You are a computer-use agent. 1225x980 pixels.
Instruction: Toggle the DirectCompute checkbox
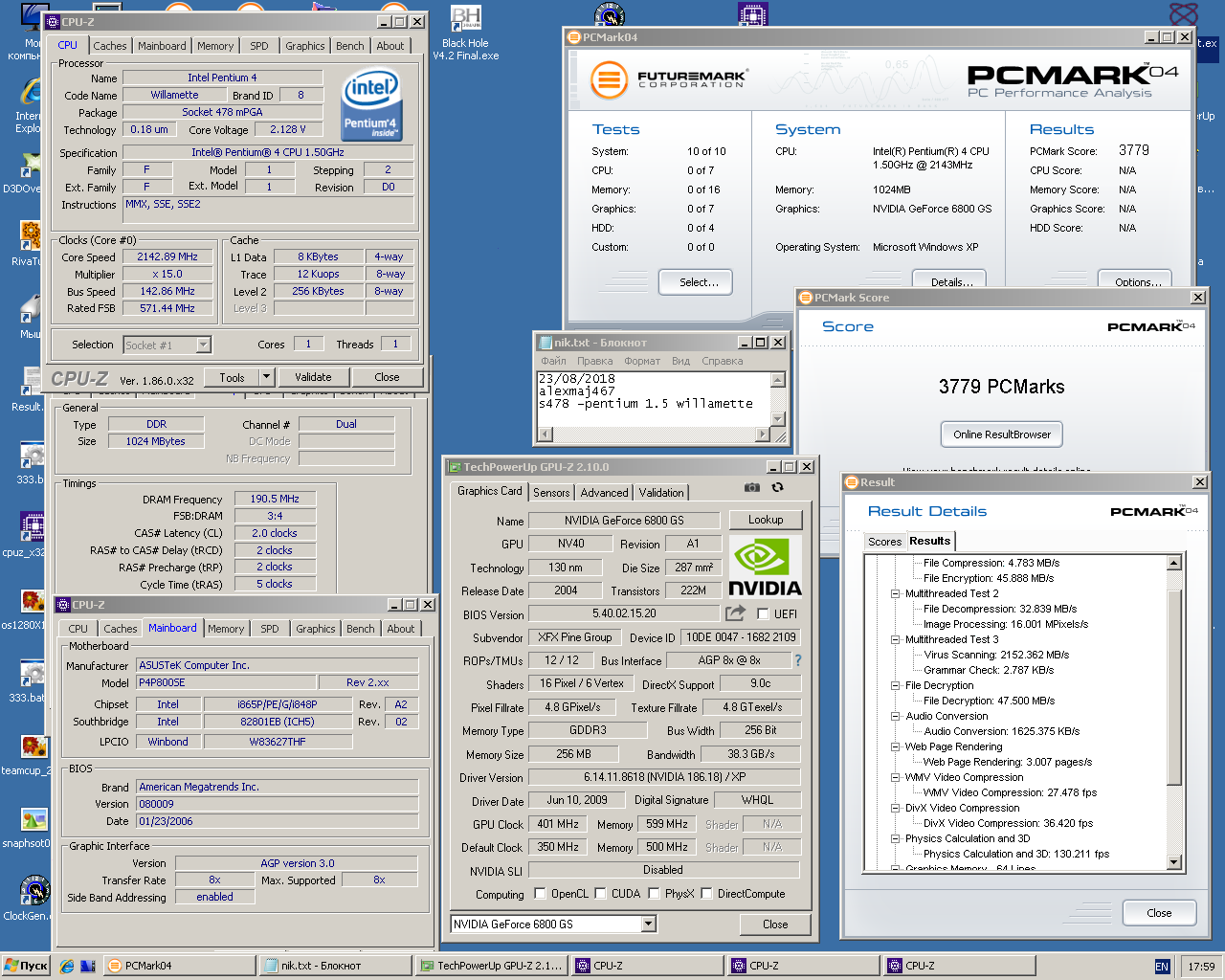(x=706, y=893)
